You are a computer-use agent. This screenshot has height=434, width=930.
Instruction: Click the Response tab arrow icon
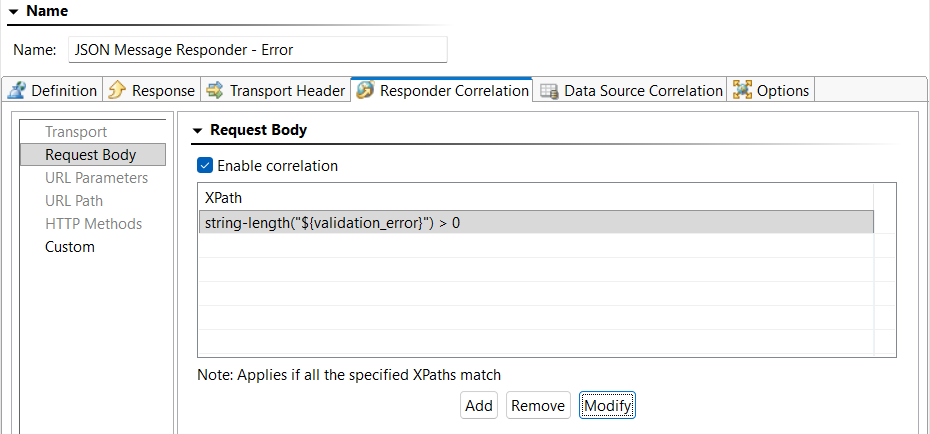tap(117, 90)
